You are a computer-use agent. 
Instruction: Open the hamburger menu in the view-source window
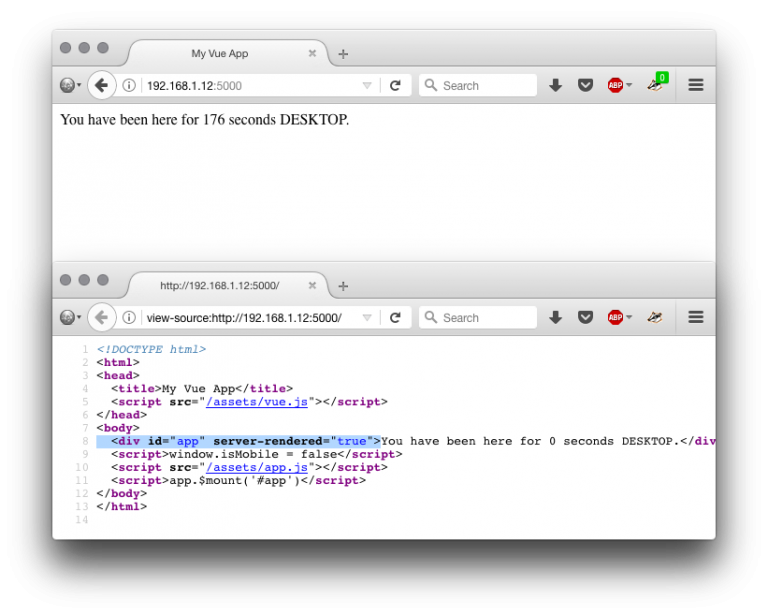[696, 318]
